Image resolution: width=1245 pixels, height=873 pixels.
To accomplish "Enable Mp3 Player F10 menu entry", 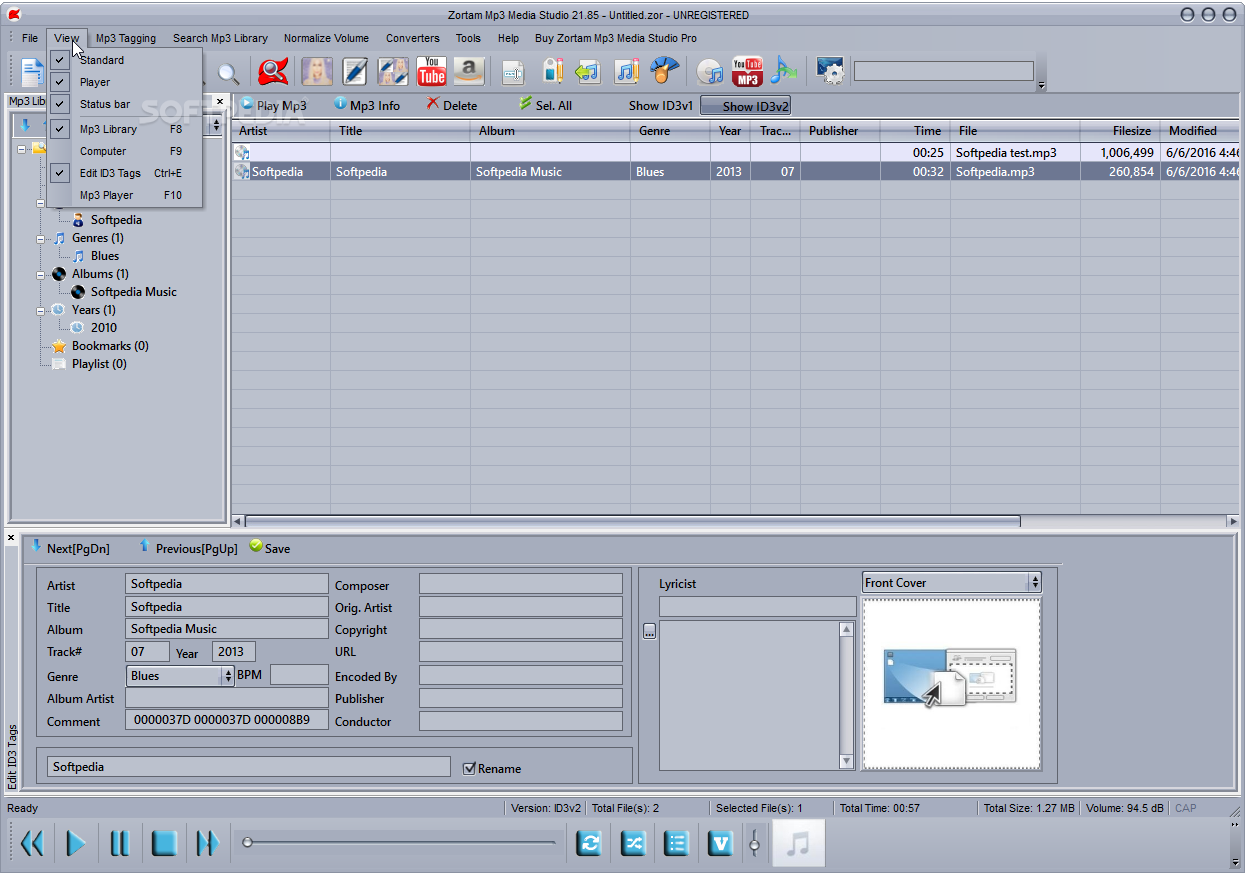I will (x=125, y=195).
